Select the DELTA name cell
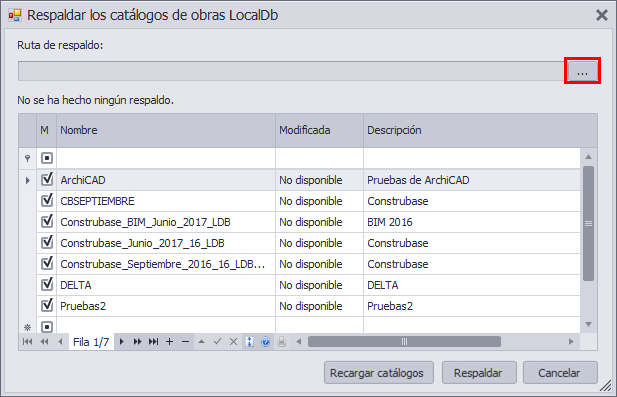The width and height of the screenshot is (617, 397). point(166,285)
